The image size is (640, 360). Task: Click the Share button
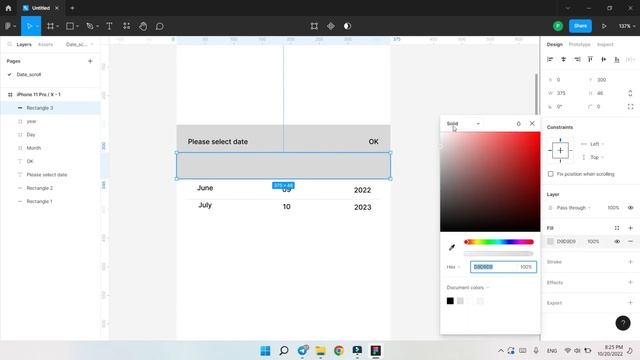[580, 26]
